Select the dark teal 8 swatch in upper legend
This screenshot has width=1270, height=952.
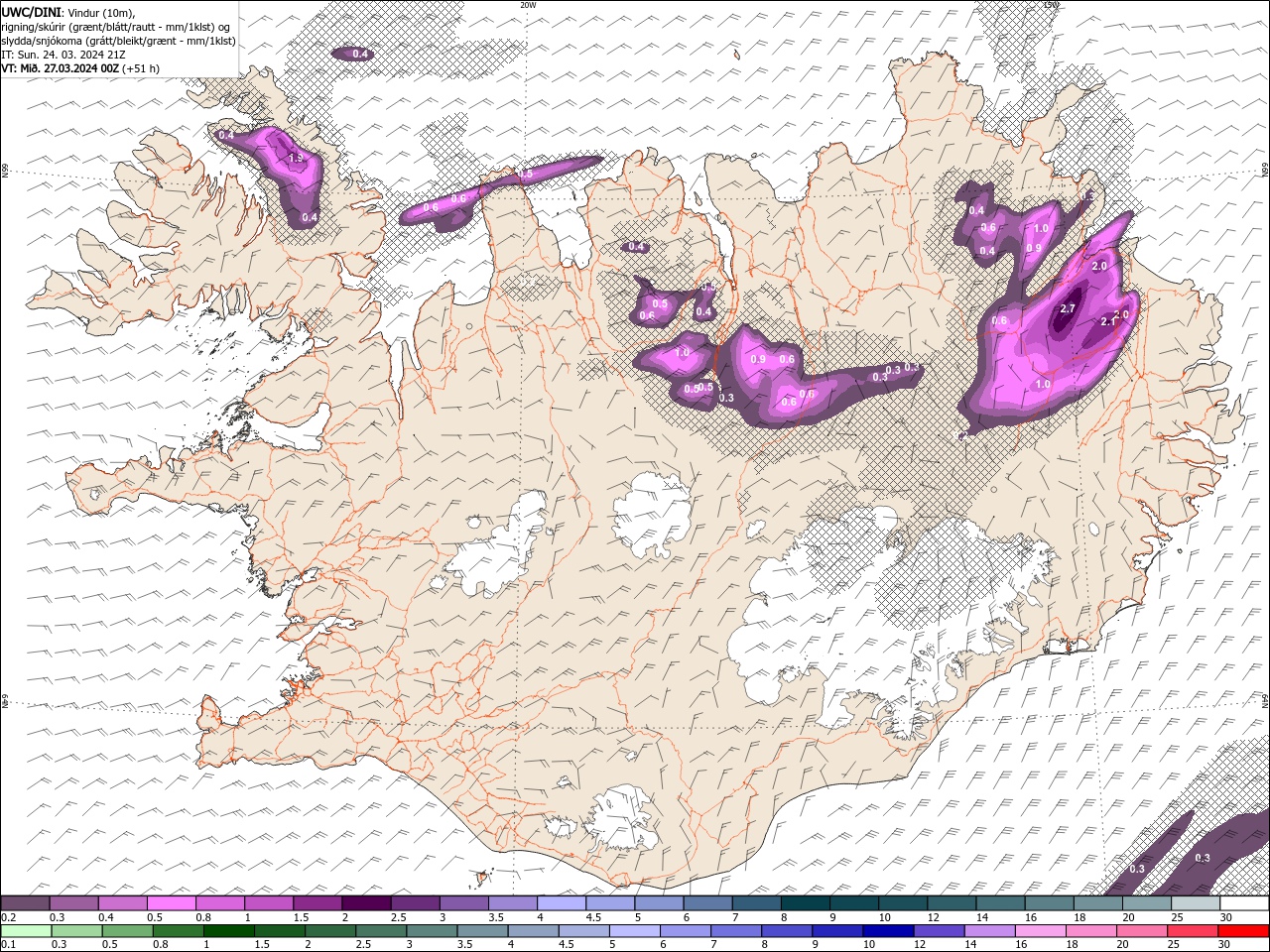[x=806, y=903]
